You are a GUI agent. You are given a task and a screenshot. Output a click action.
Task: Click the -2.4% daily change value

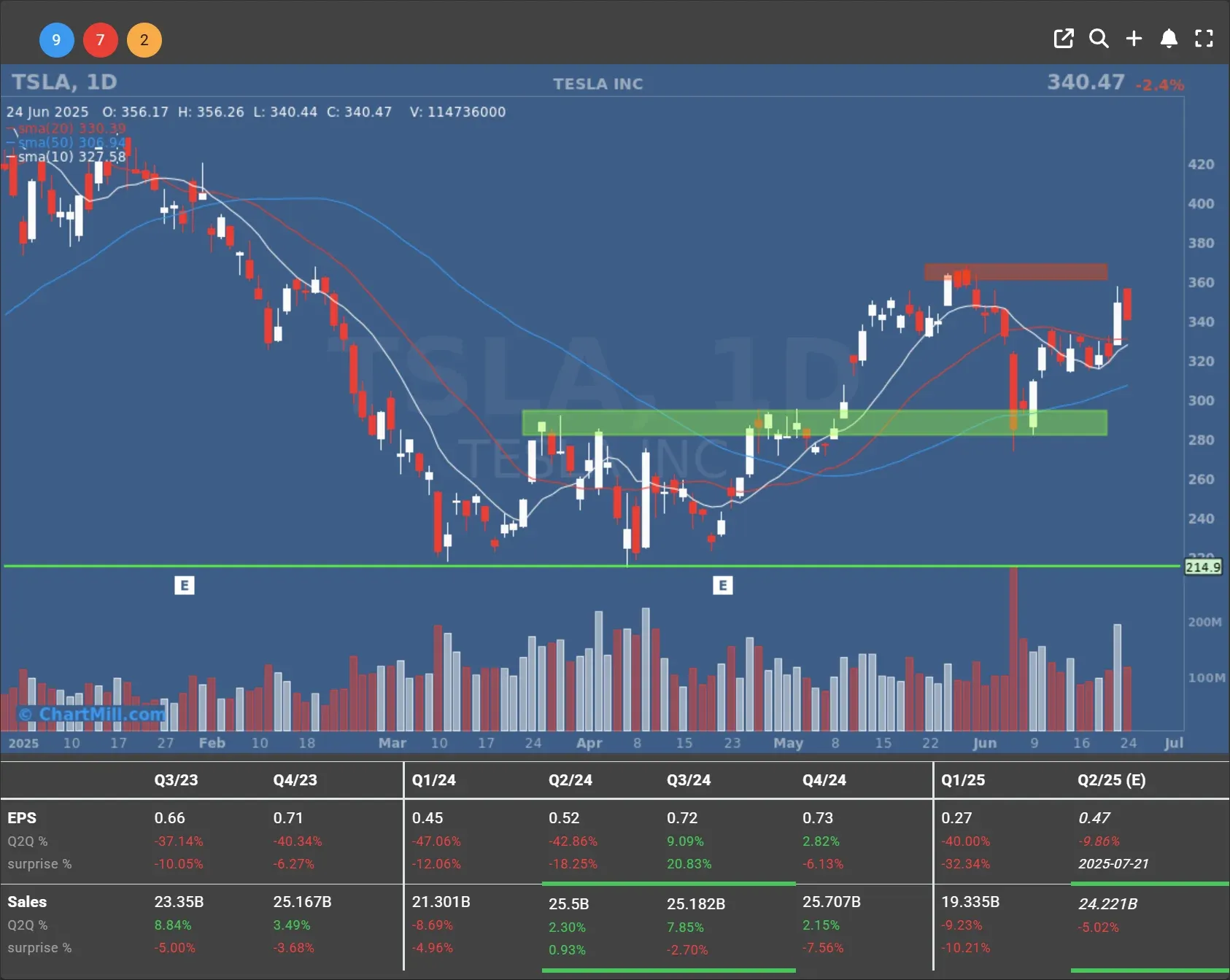(1160, 85)
